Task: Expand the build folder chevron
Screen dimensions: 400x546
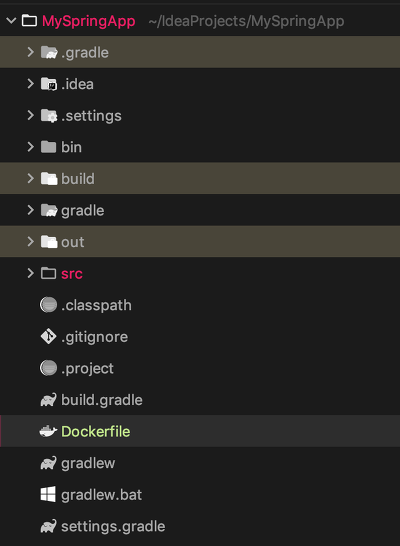Action: pos(31,178)
